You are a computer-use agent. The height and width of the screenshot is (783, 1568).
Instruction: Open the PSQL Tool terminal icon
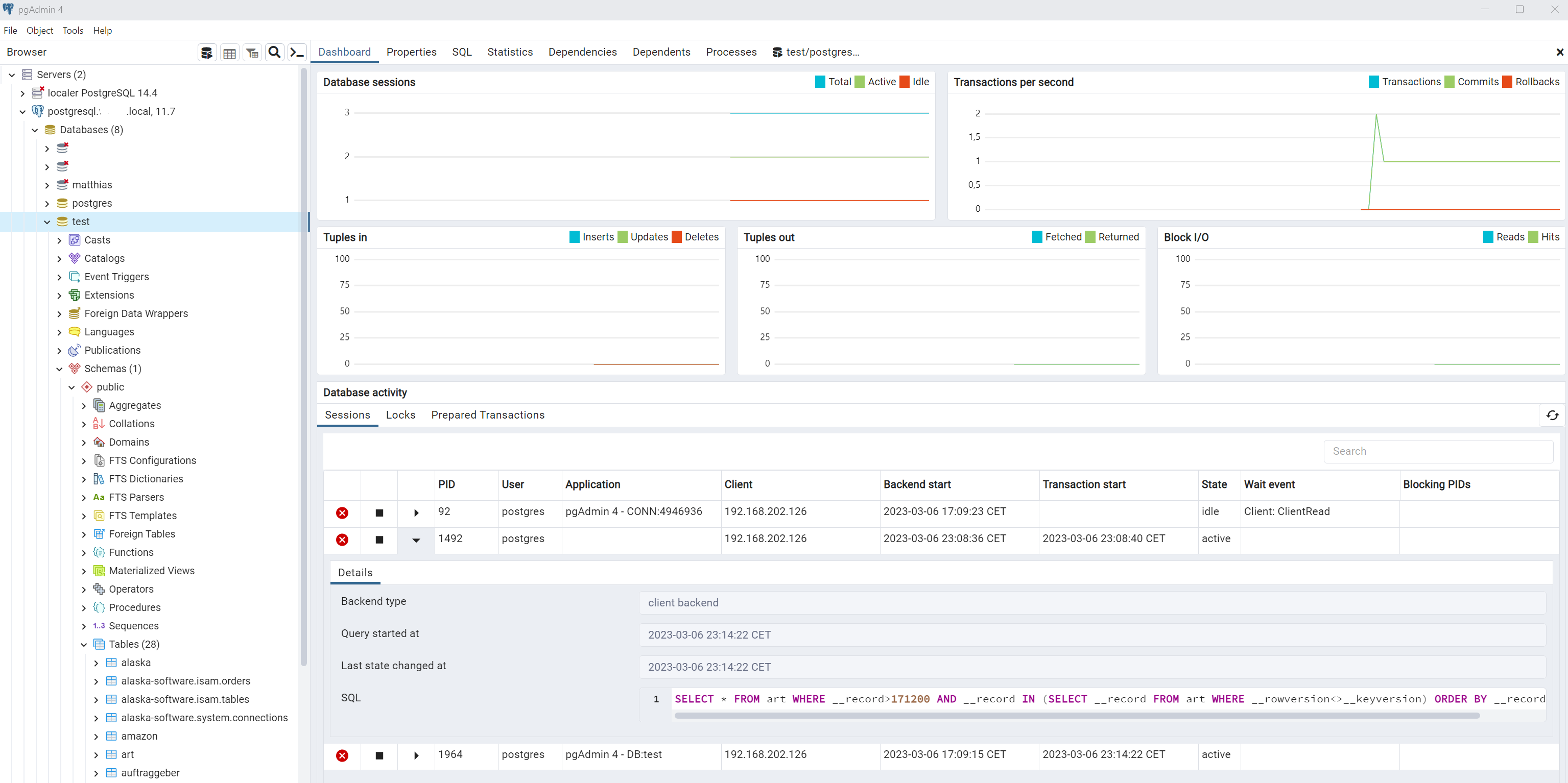(297, 53)
